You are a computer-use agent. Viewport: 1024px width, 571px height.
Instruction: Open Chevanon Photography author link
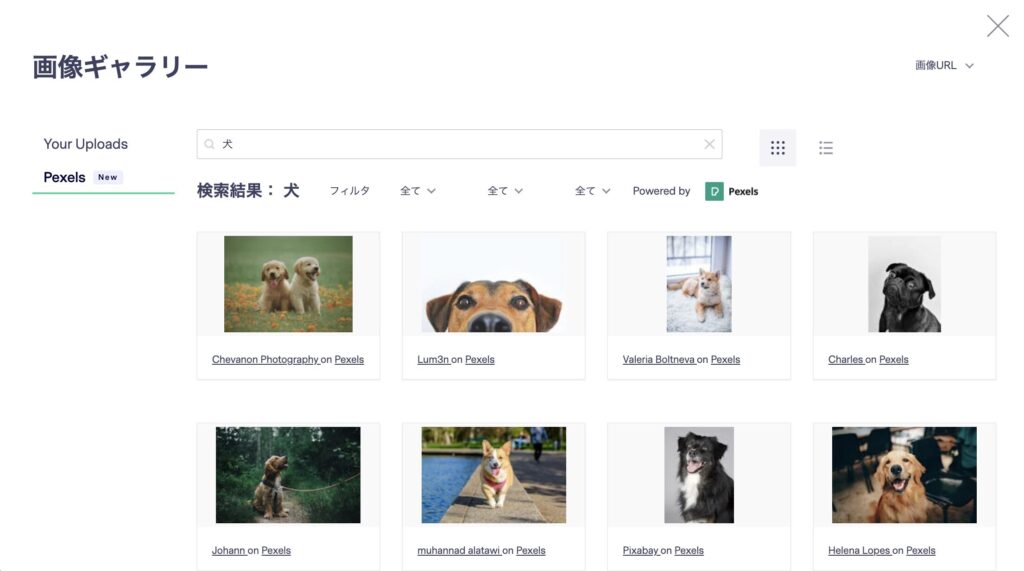pos(265,360)
